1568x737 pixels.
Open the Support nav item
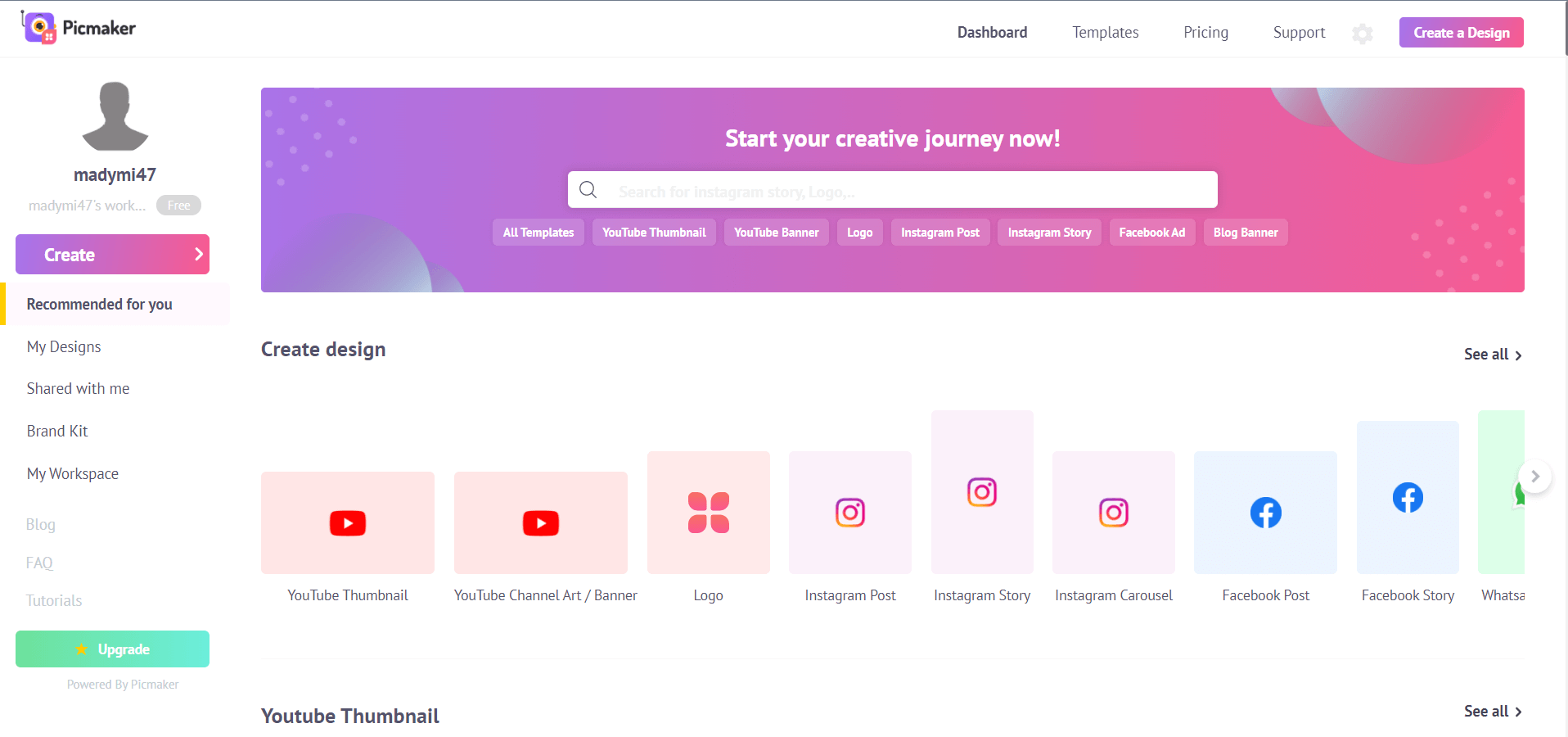1299,33
